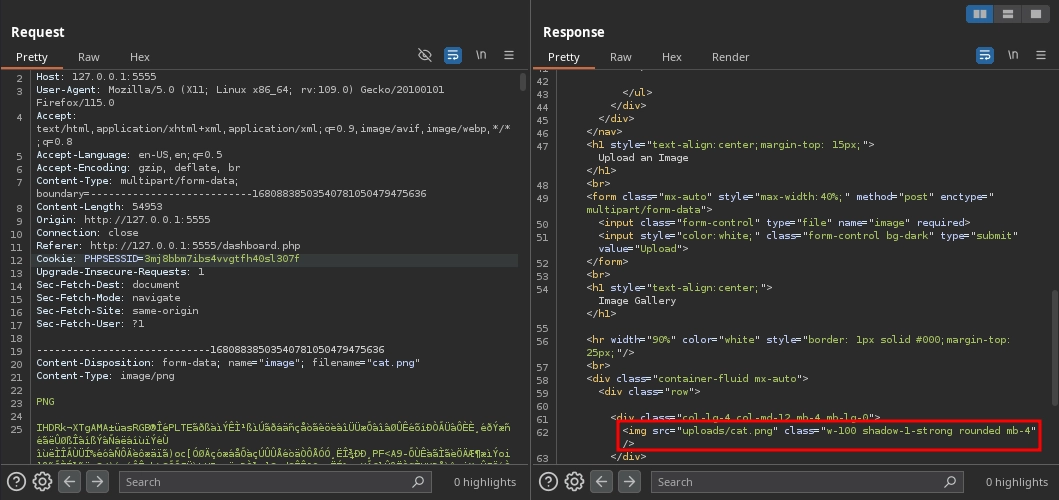Expand Request search field dropdown arrow
Viewport: 1059px width, 500px height.
pos(419,482)
